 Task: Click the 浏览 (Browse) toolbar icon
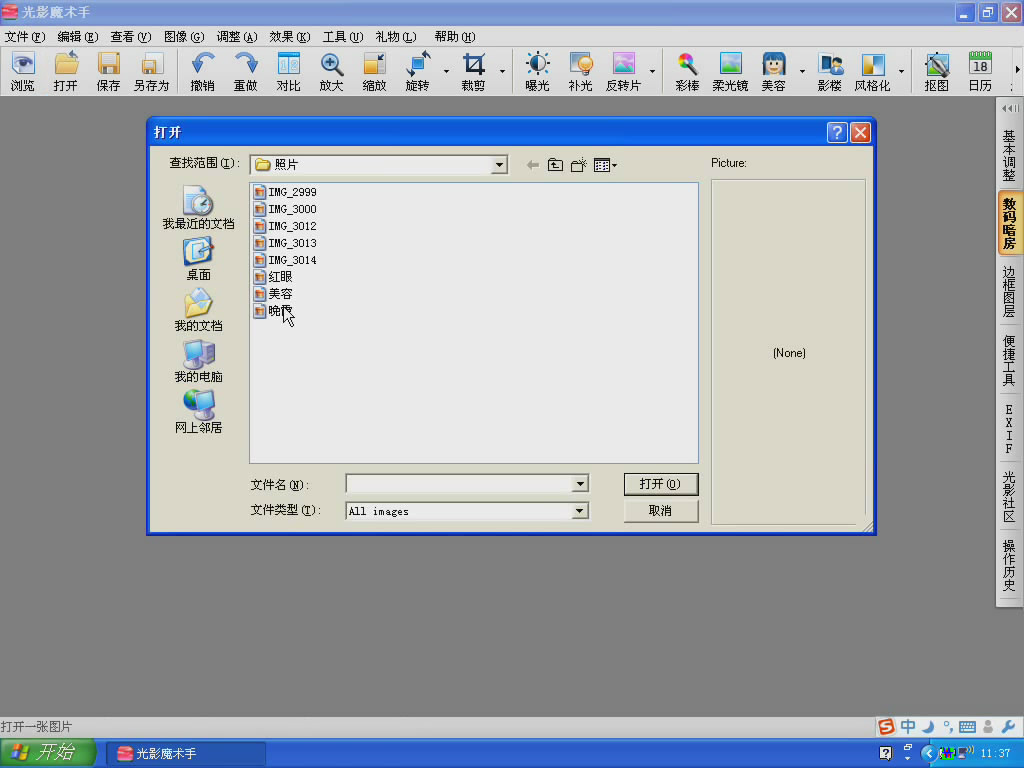(23, 71)
